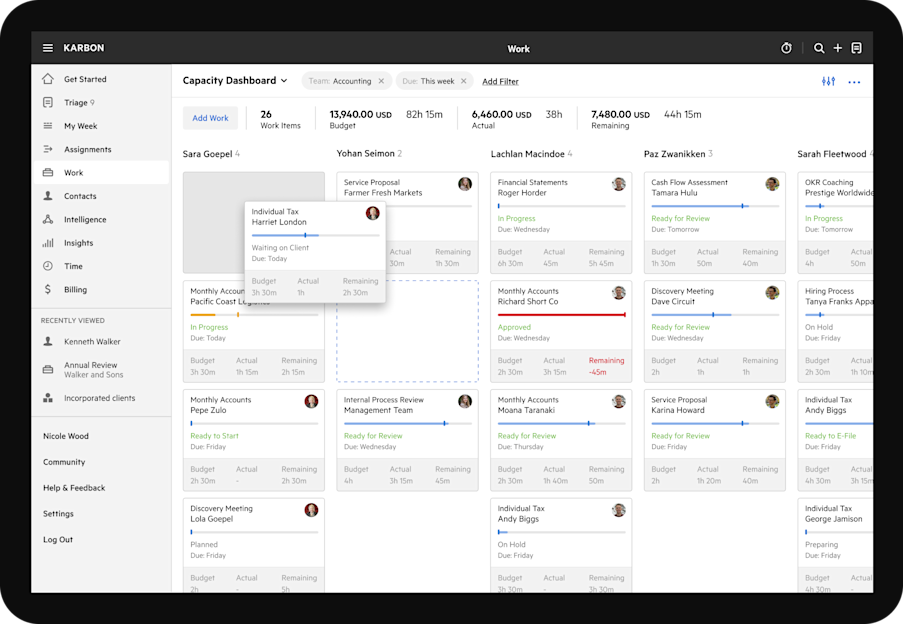Open Triage in the sidebar
This screenshot has width=903, height=624.
pos(102,102)
